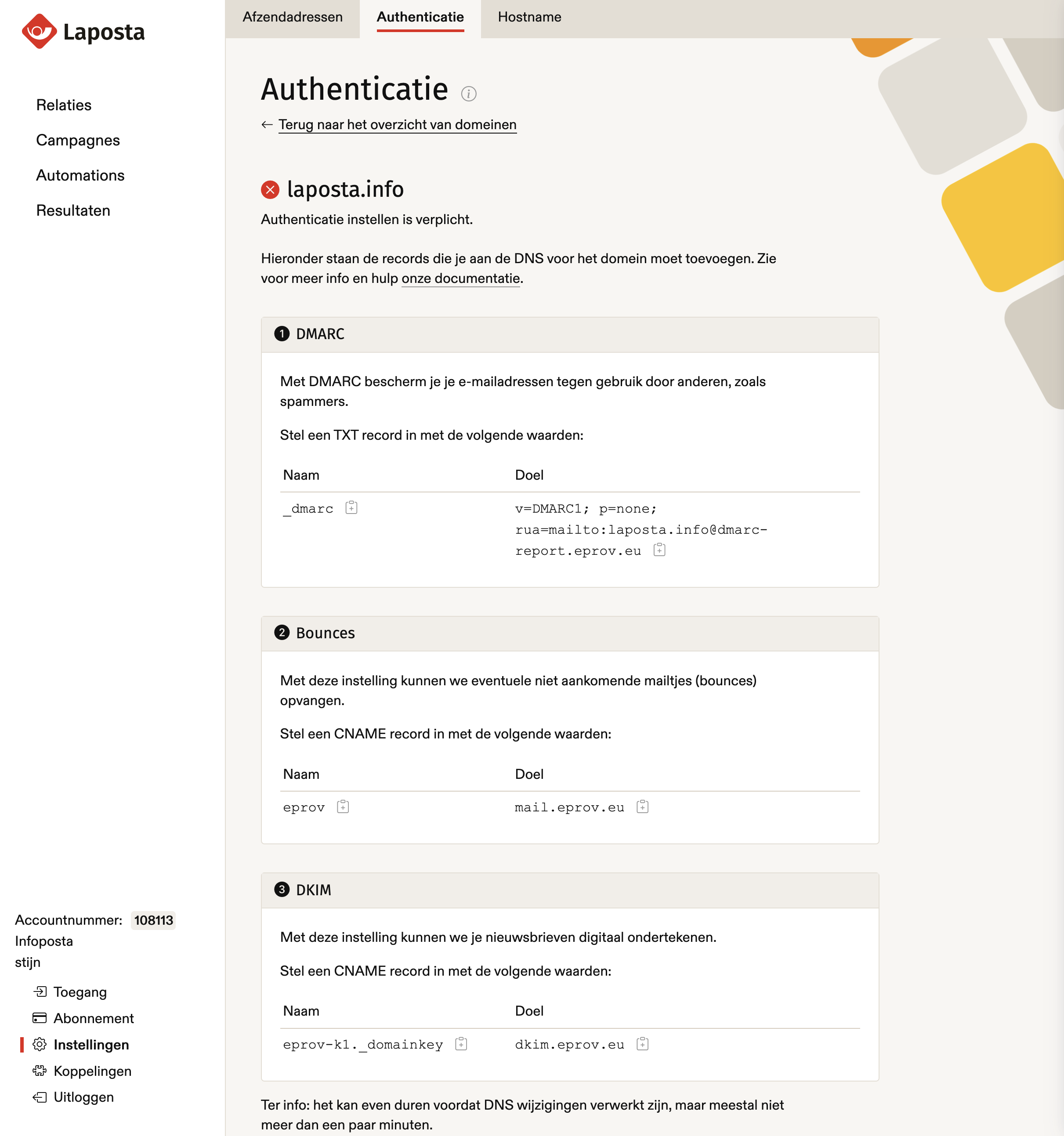Click the back arrow icon
This screenshot has width=1064, height=1136.
(267, 125)
